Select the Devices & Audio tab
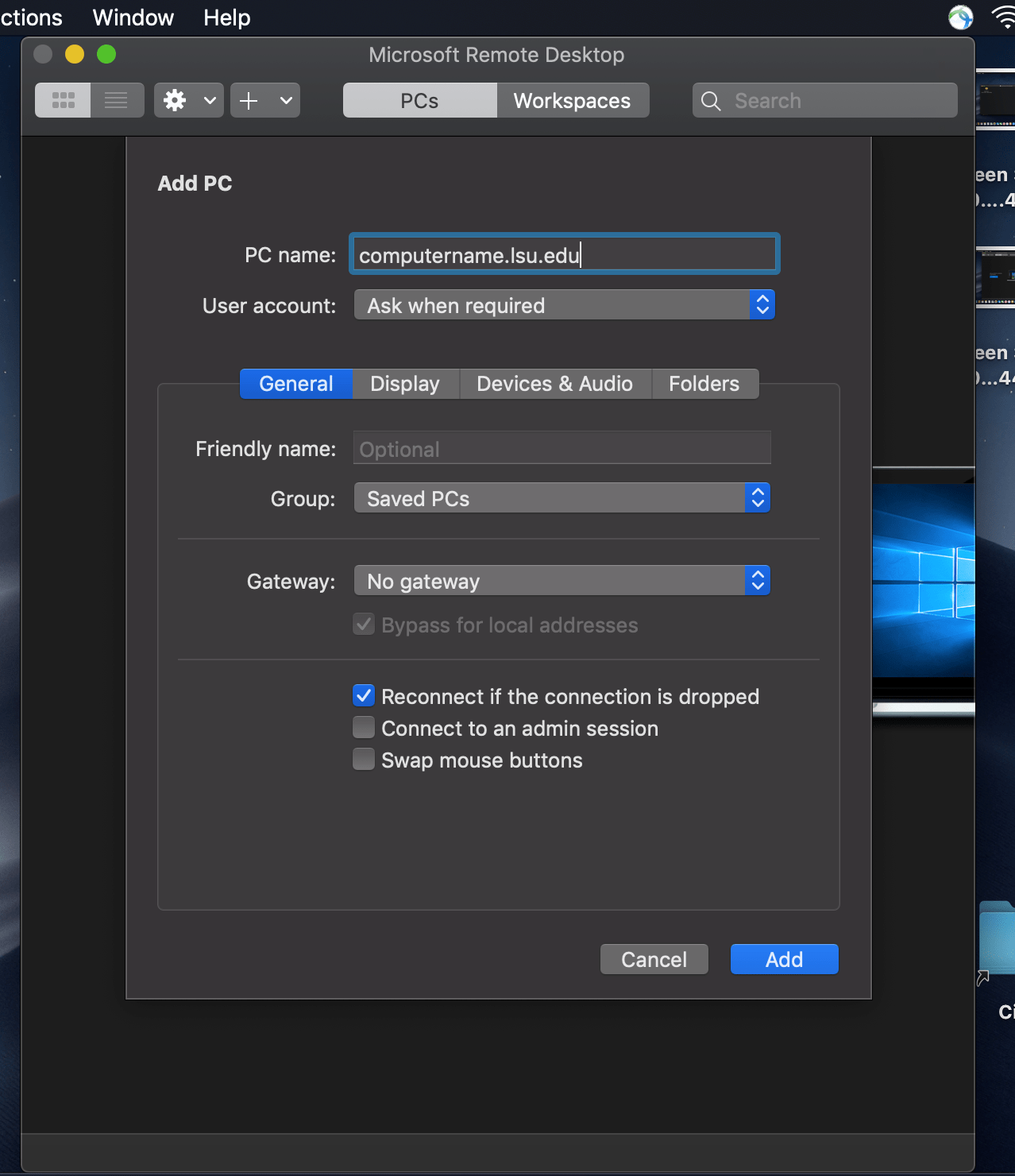 pos(554,384)
